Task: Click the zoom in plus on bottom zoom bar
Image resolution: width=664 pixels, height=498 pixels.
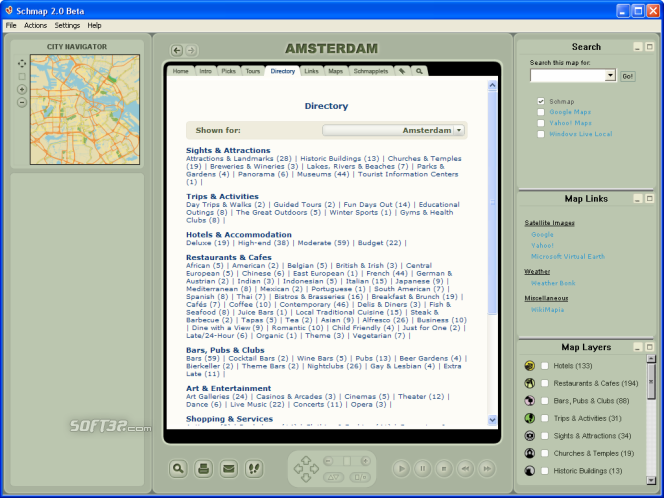Action: [365, 461]
